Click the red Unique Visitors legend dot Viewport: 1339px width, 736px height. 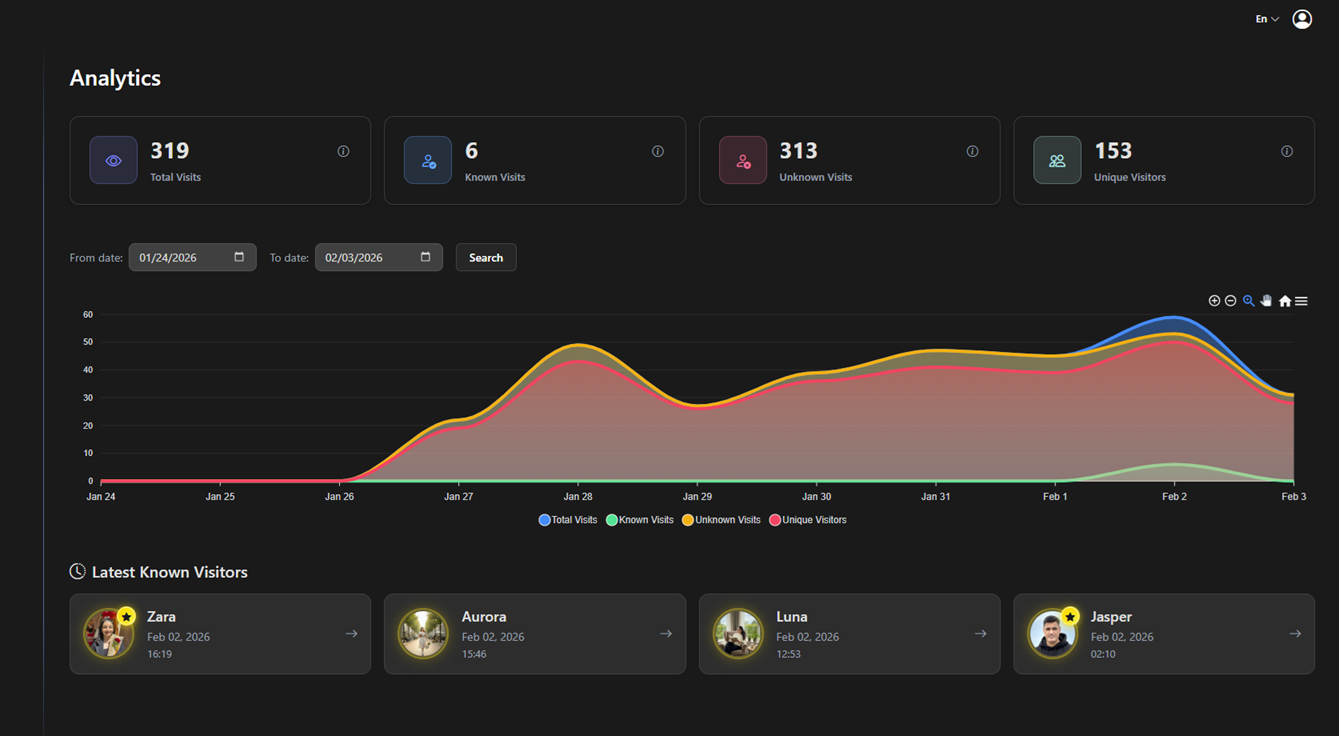pyautogui.click(x=774, y=519)
